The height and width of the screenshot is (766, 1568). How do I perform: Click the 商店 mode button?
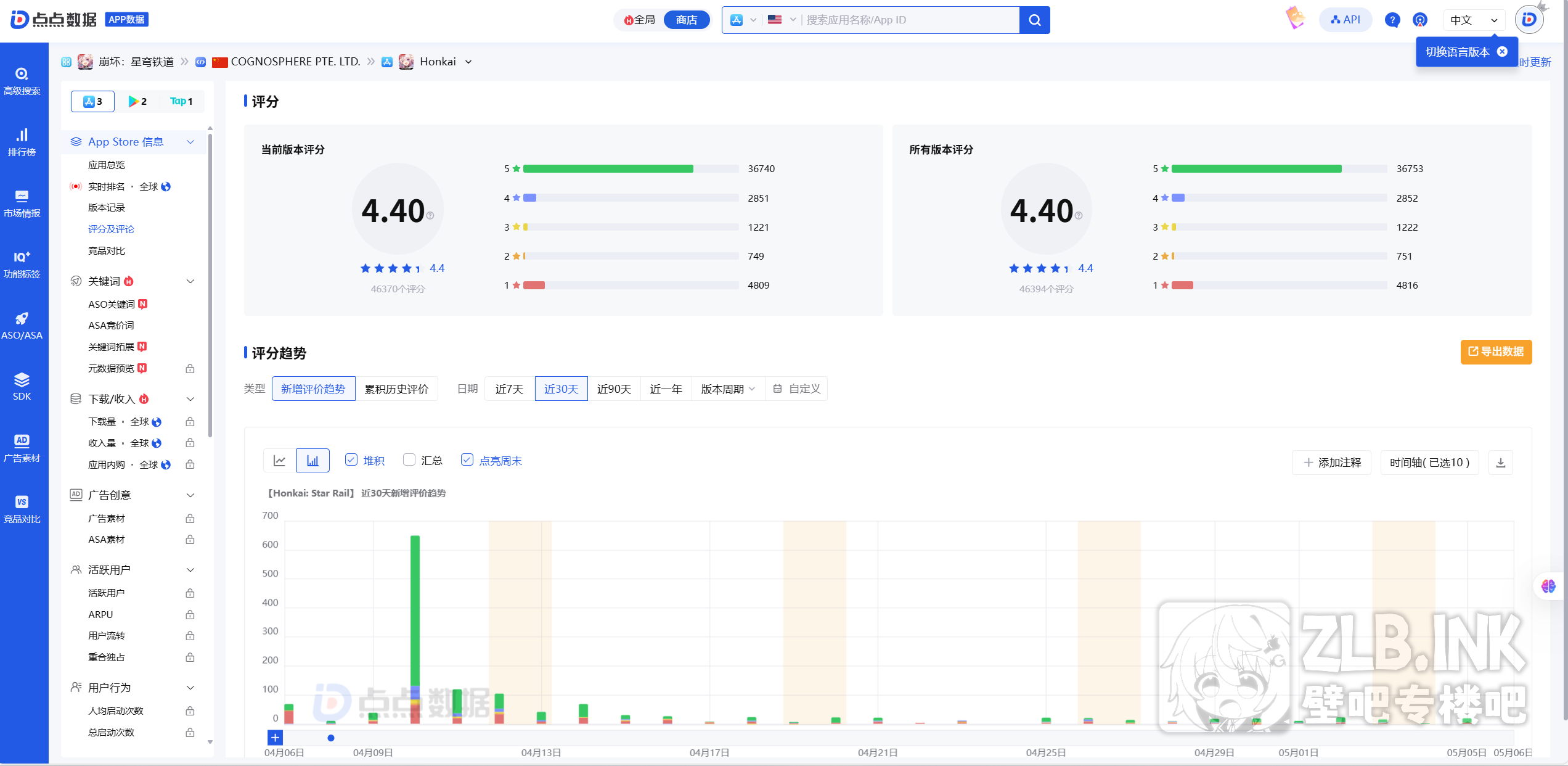(686, 20)
